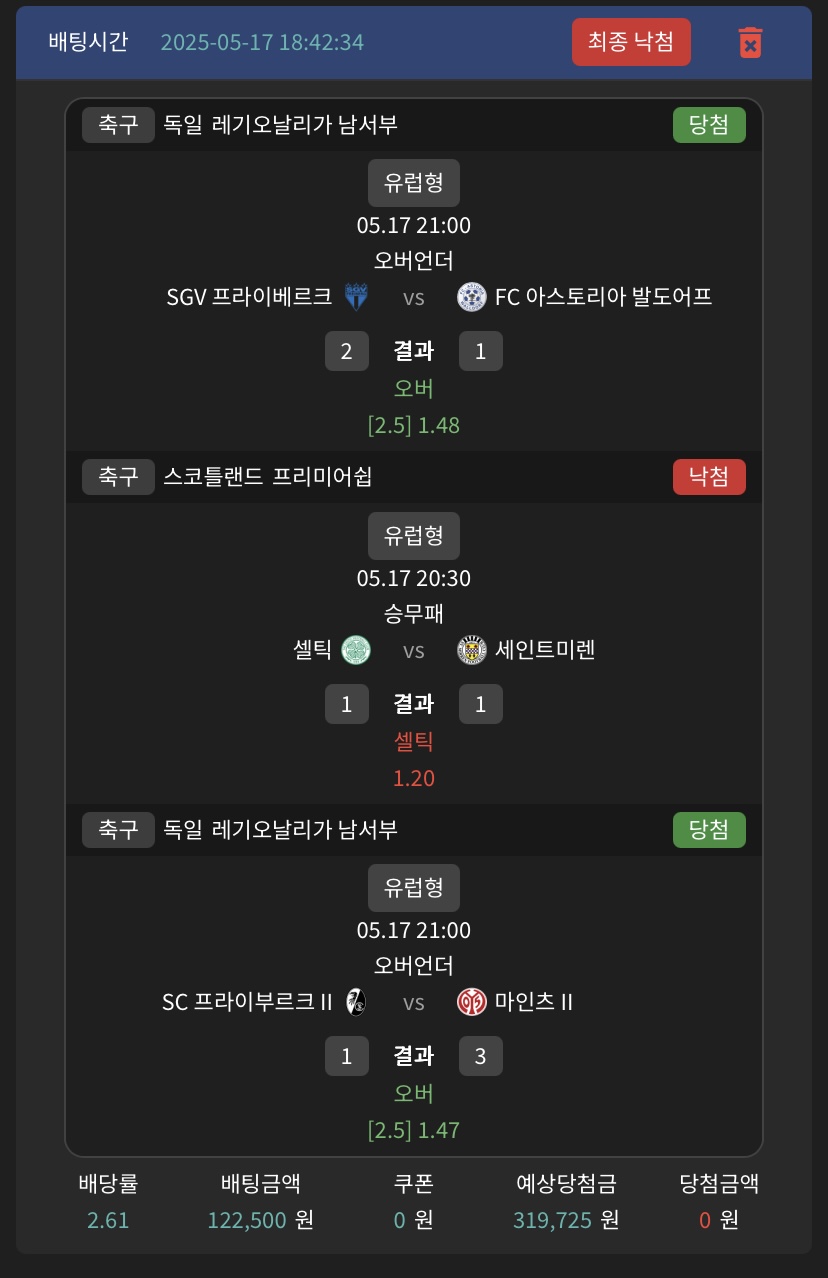Click the 축구 tag beside 스코틀랜드 프리미어쉽
This screenshot has height=1278, width=828.
point(118,477)
